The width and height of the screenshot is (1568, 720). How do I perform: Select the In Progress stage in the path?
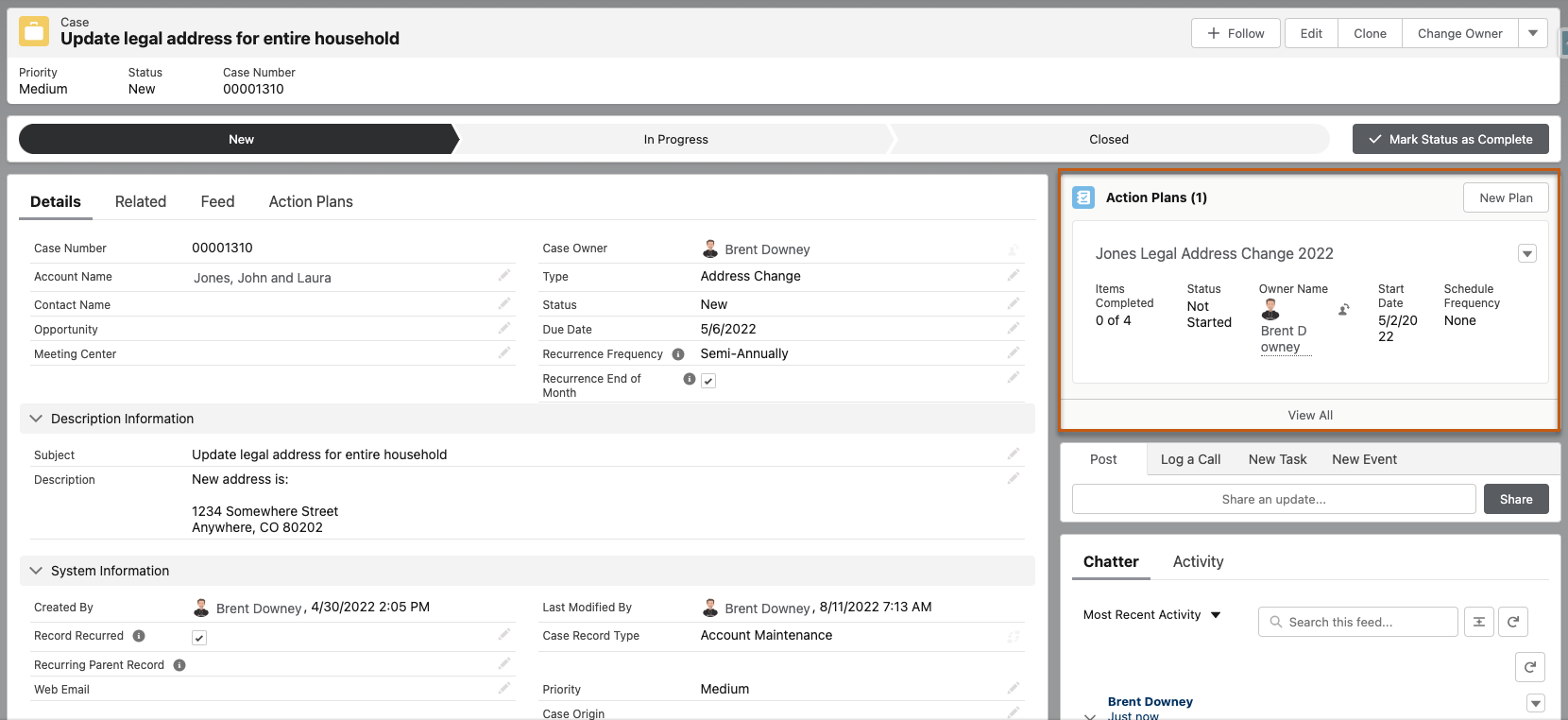point(675,139)
